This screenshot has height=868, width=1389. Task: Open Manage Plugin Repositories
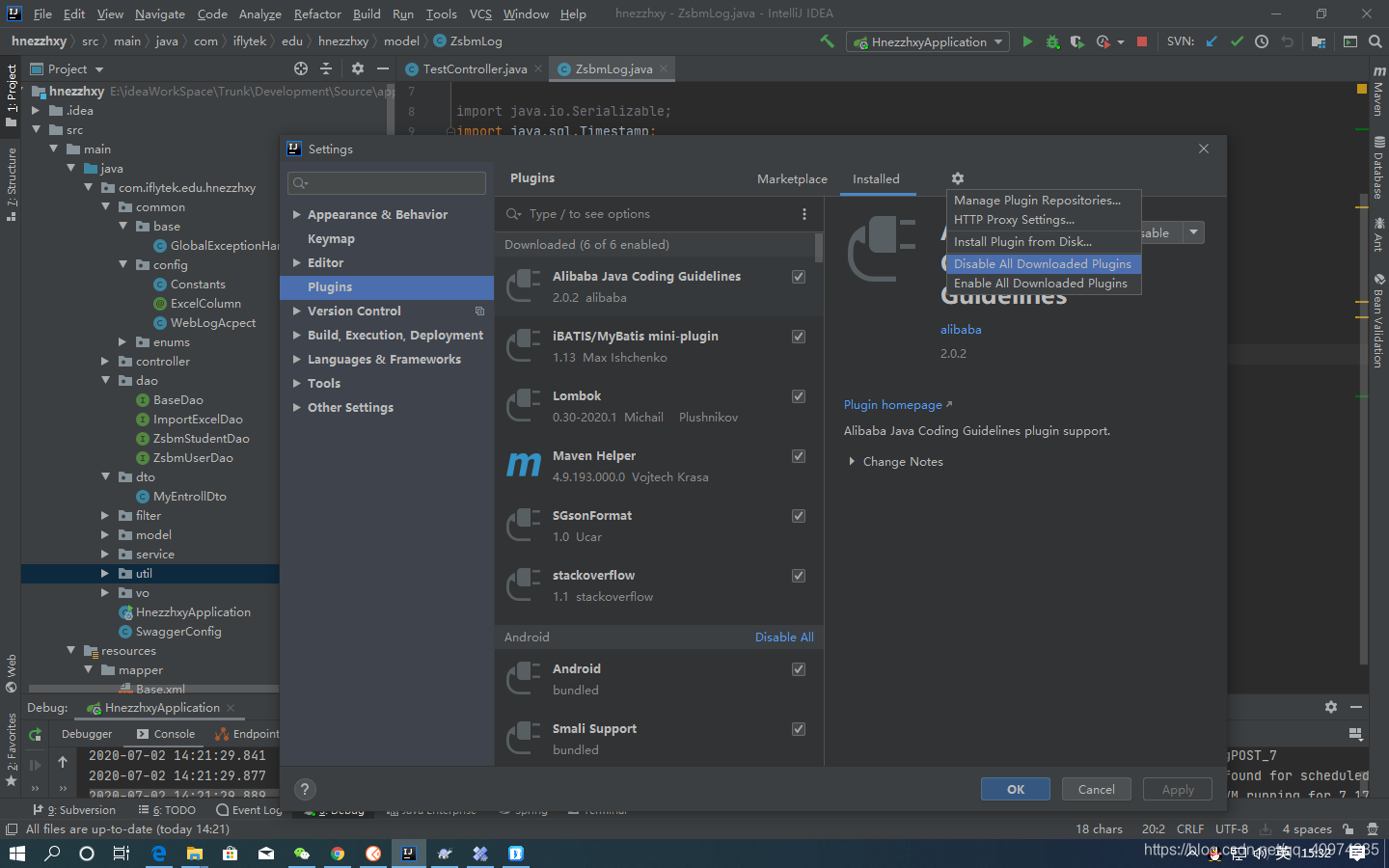[x=1043, y=201]
